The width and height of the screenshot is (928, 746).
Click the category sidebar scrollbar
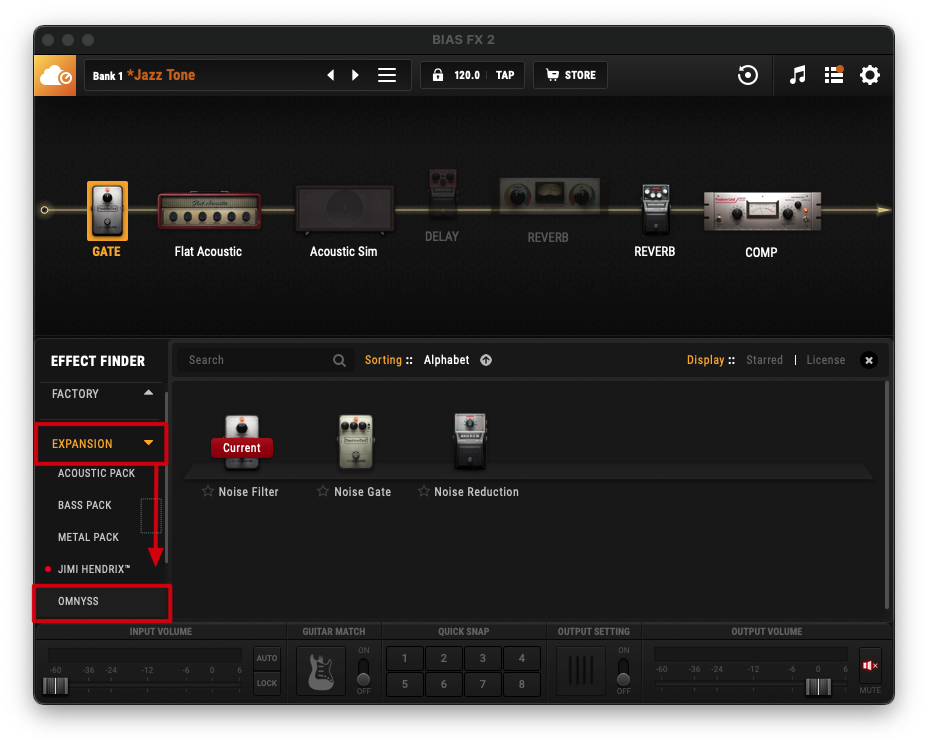(166, 477)
